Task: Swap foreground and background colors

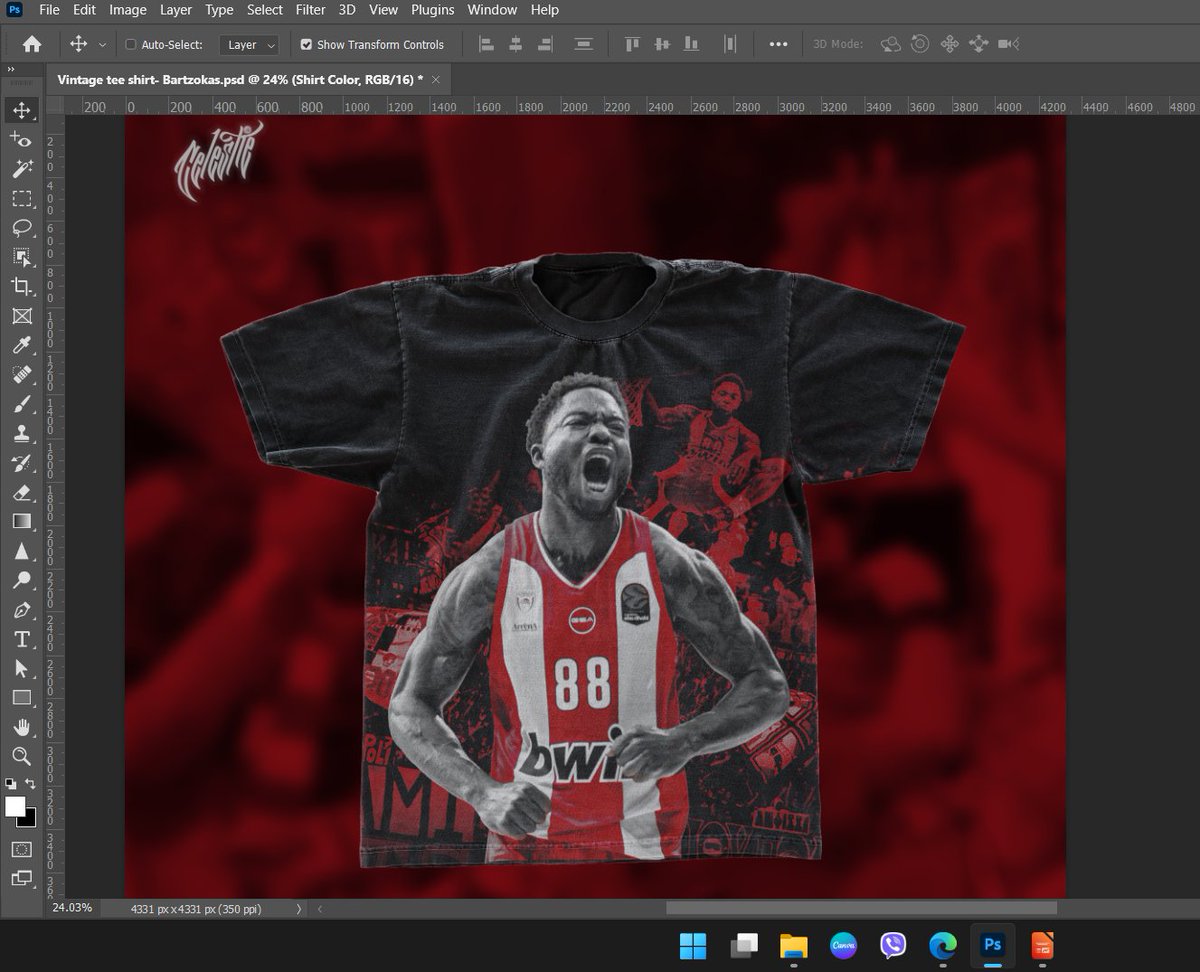Action: click(30, 783)
